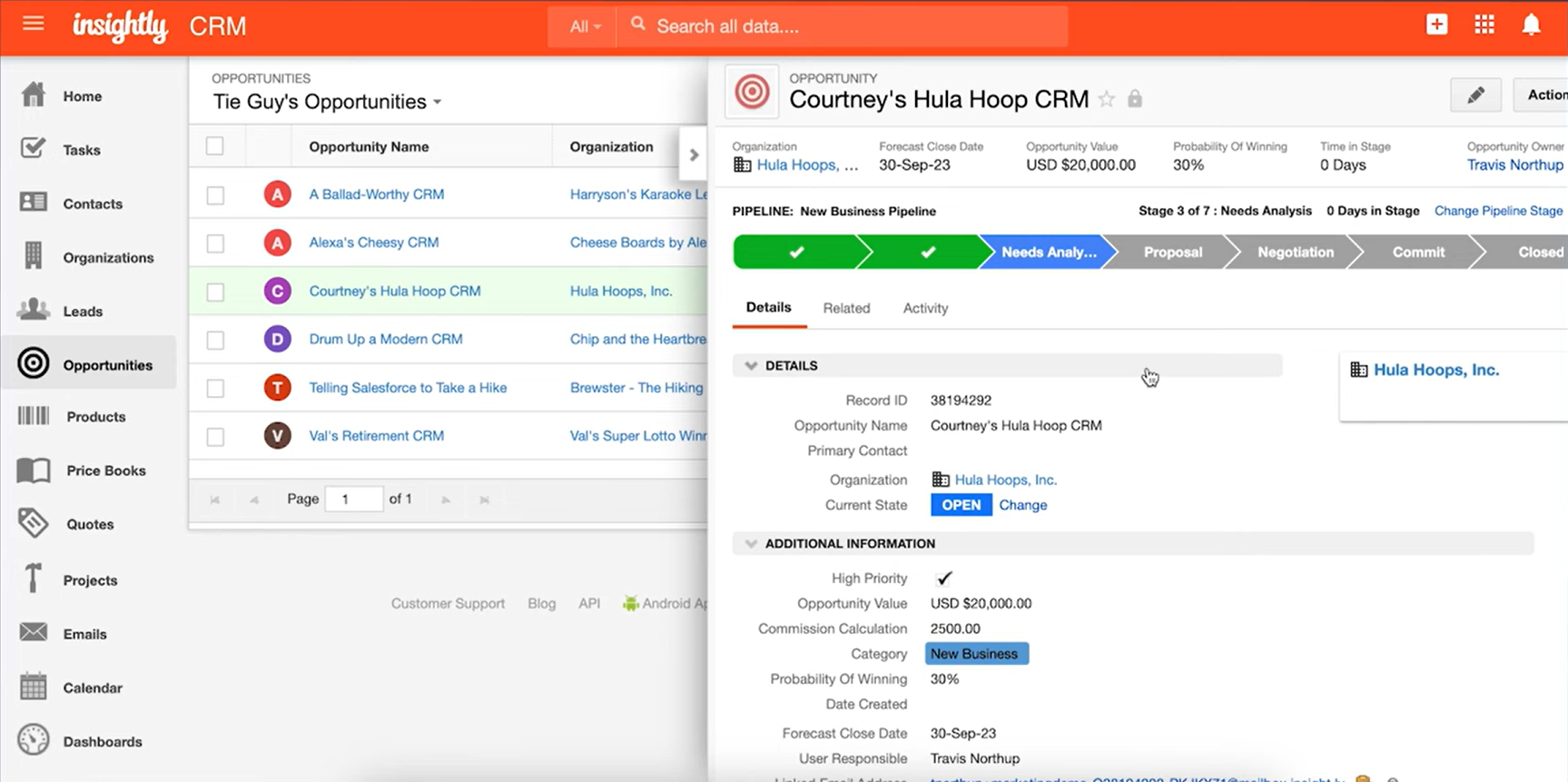Check the Courtney's Hula Hoop CRM row

[x=215, y=292]
